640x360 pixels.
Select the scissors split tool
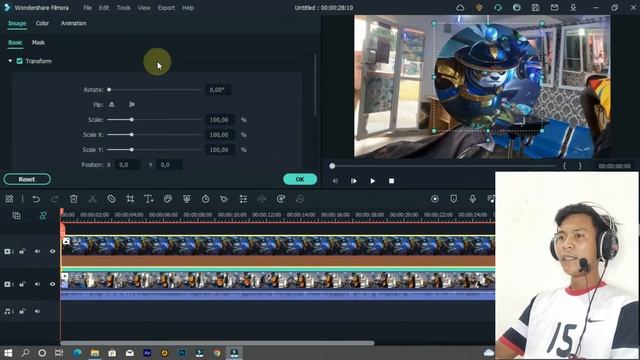coord(93,199)
